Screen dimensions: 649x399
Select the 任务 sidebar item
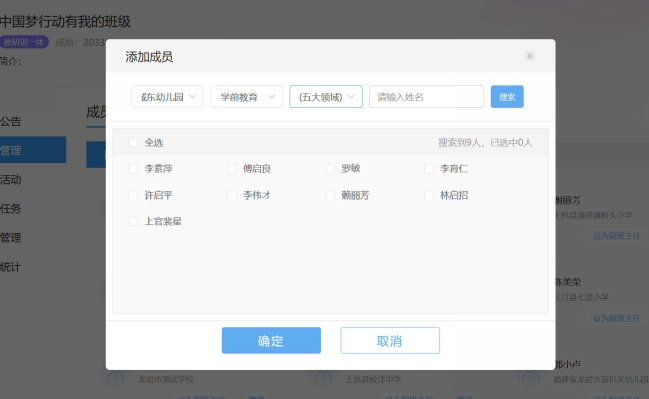click(x=11, y=208)
